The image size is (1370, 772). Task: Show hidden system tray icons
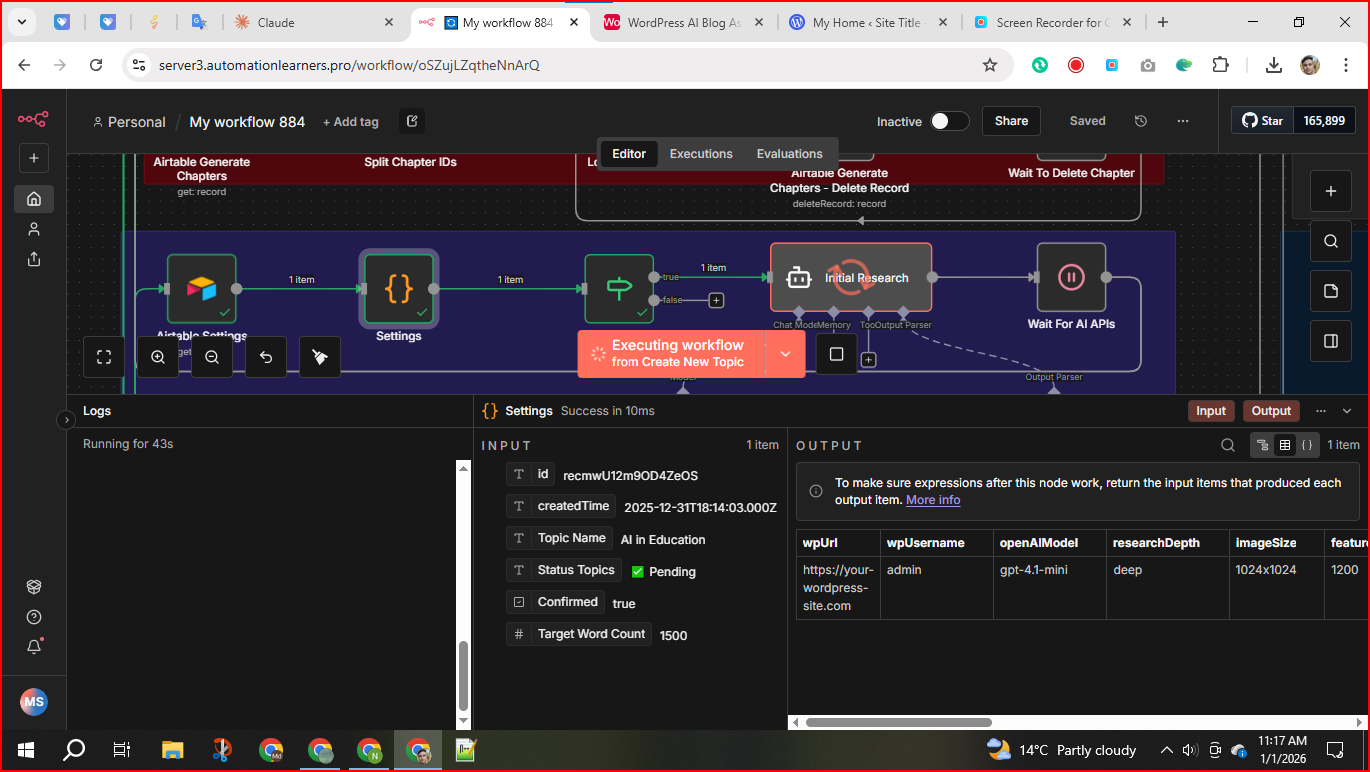[1166, 750]
